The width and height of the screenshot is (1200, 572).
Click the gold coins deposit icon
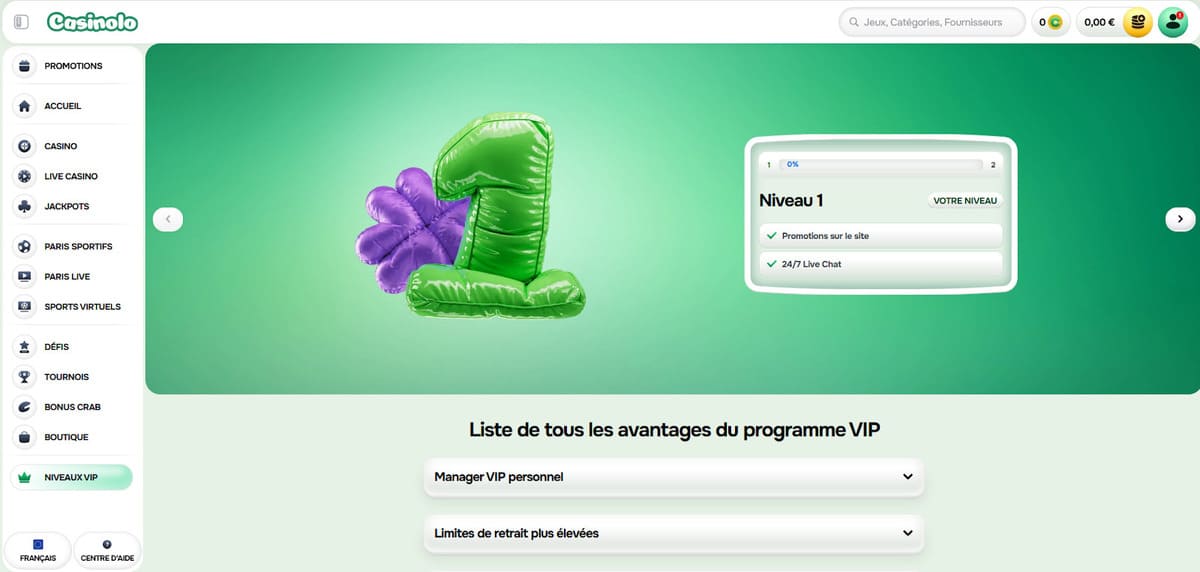tap(1137, 22)
